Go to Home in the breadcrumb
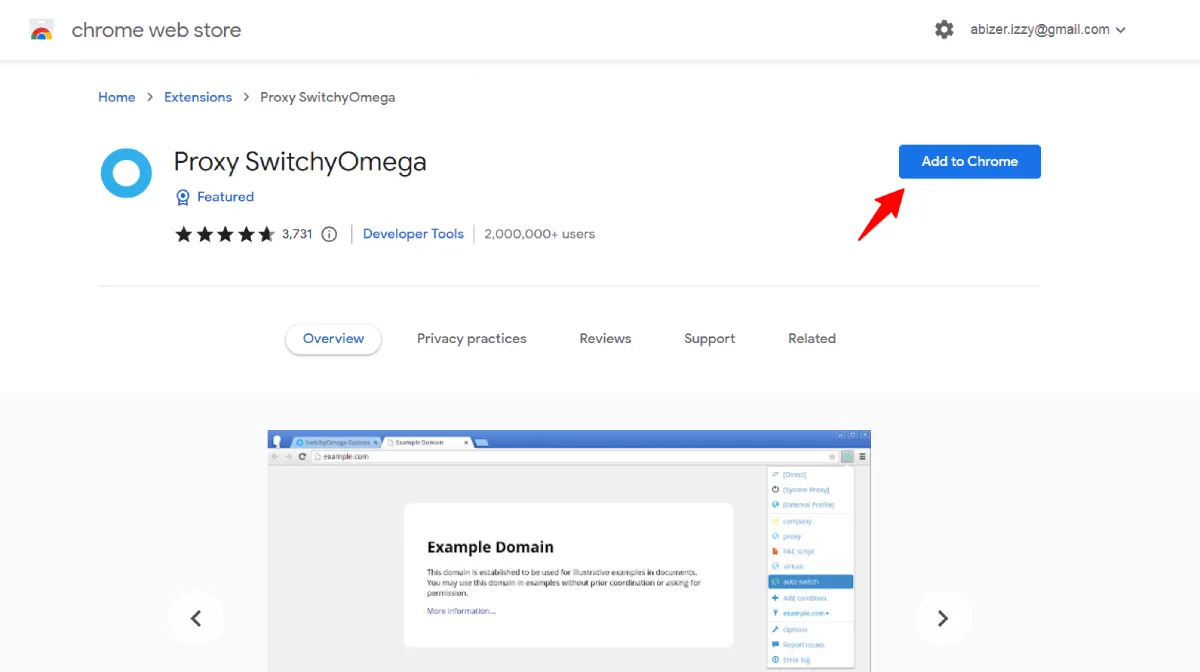Viewport: 1200px width, 672px height. point(117,97)
